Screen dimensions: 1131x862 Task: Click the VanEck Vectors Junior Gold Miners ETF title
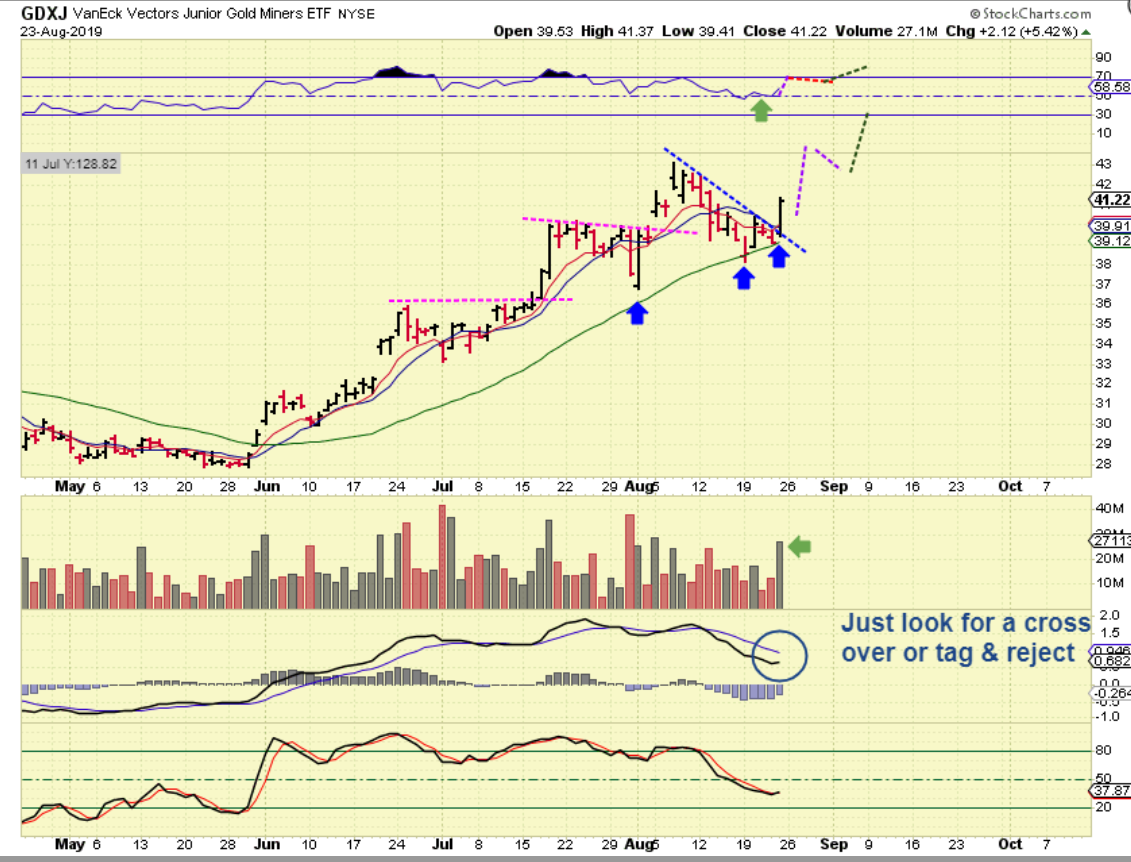tap(202, 13)
